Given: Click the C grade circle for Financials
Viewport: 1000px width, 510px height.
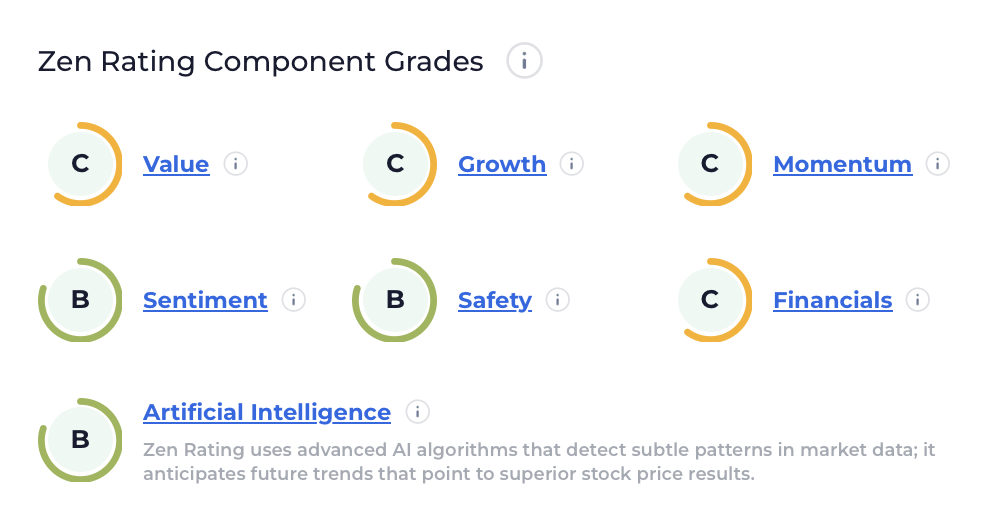Looking at the screenshot, I should pos(710,300).
